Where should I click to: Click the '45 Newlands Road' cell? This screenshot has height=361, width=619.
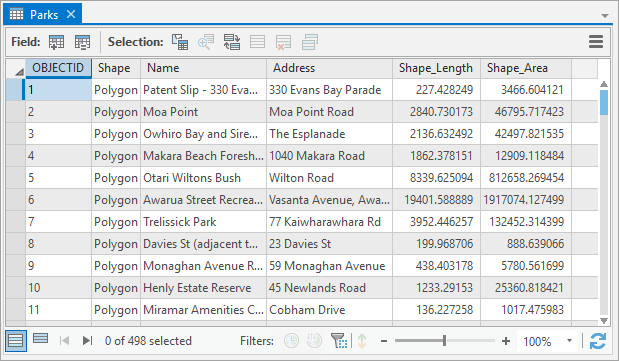coord(329,288)
